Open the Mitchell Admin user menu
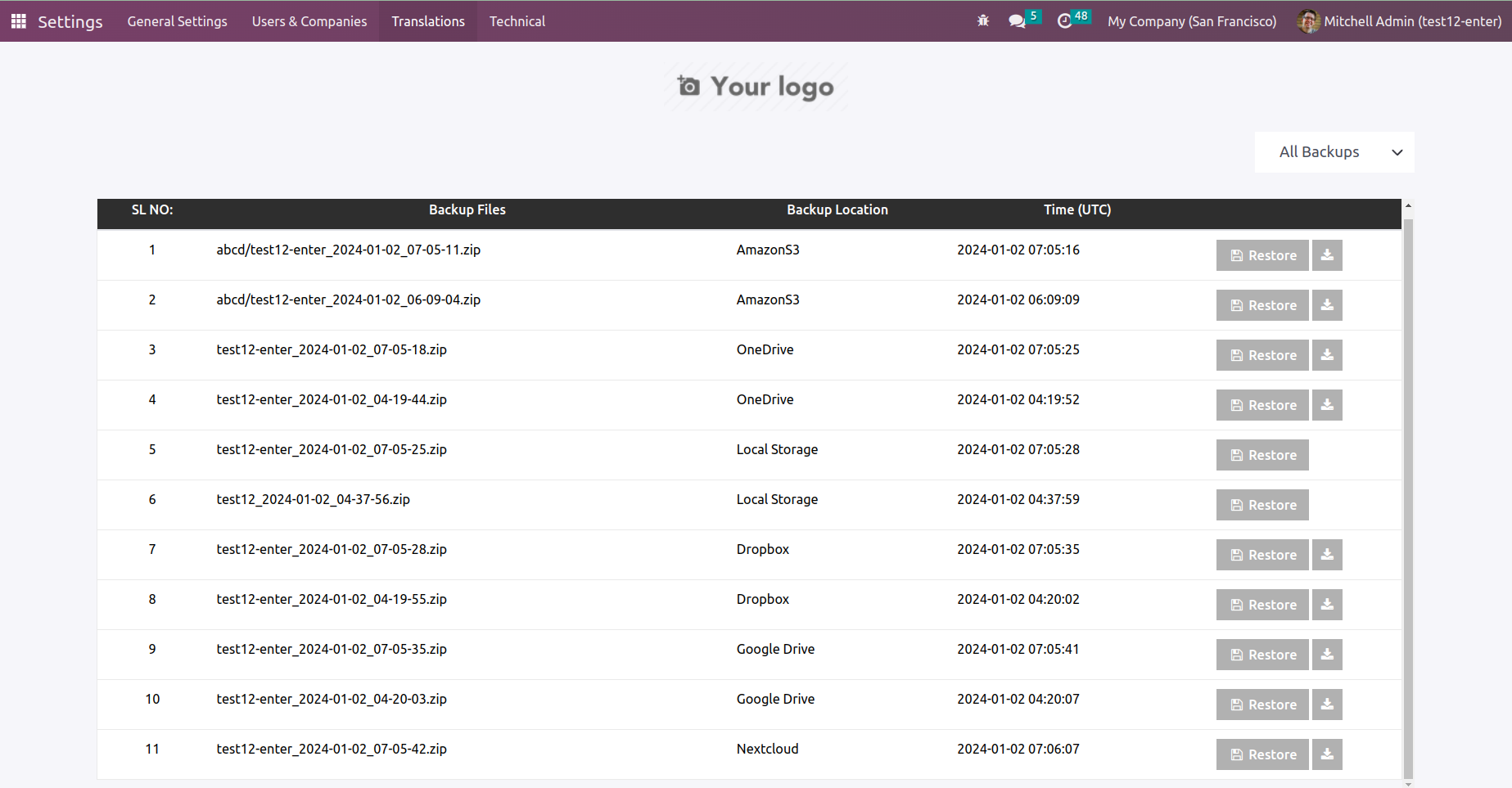 click(1400, 21)
